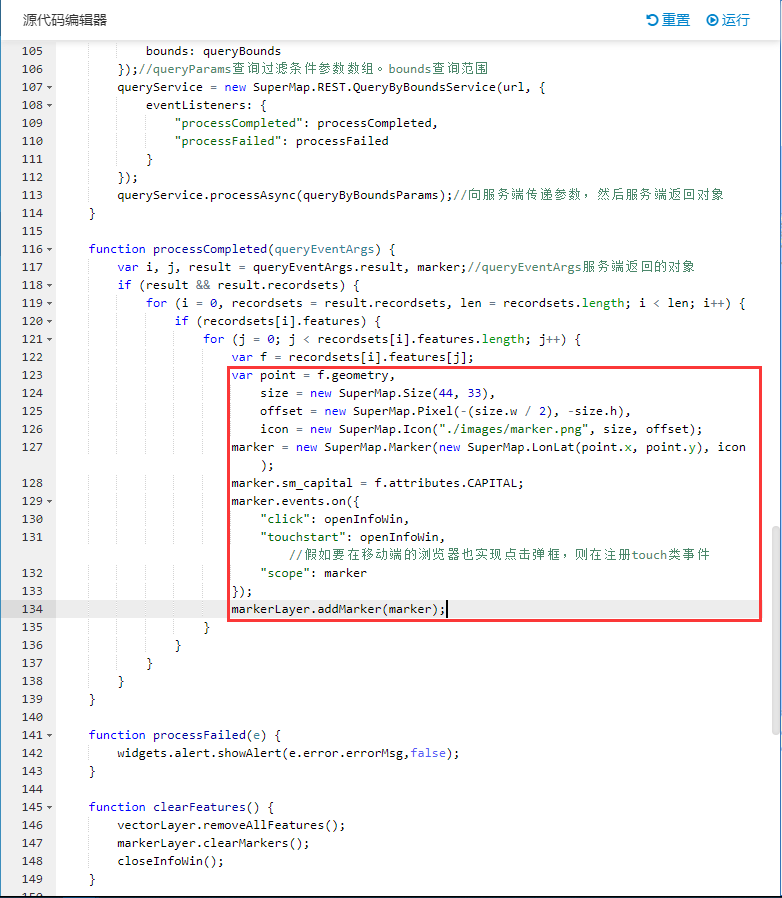Viewport: 782px width, 898px height.
Task: Click text "markerLayer.addMarker(marker);"
Action: coord(338,609)
